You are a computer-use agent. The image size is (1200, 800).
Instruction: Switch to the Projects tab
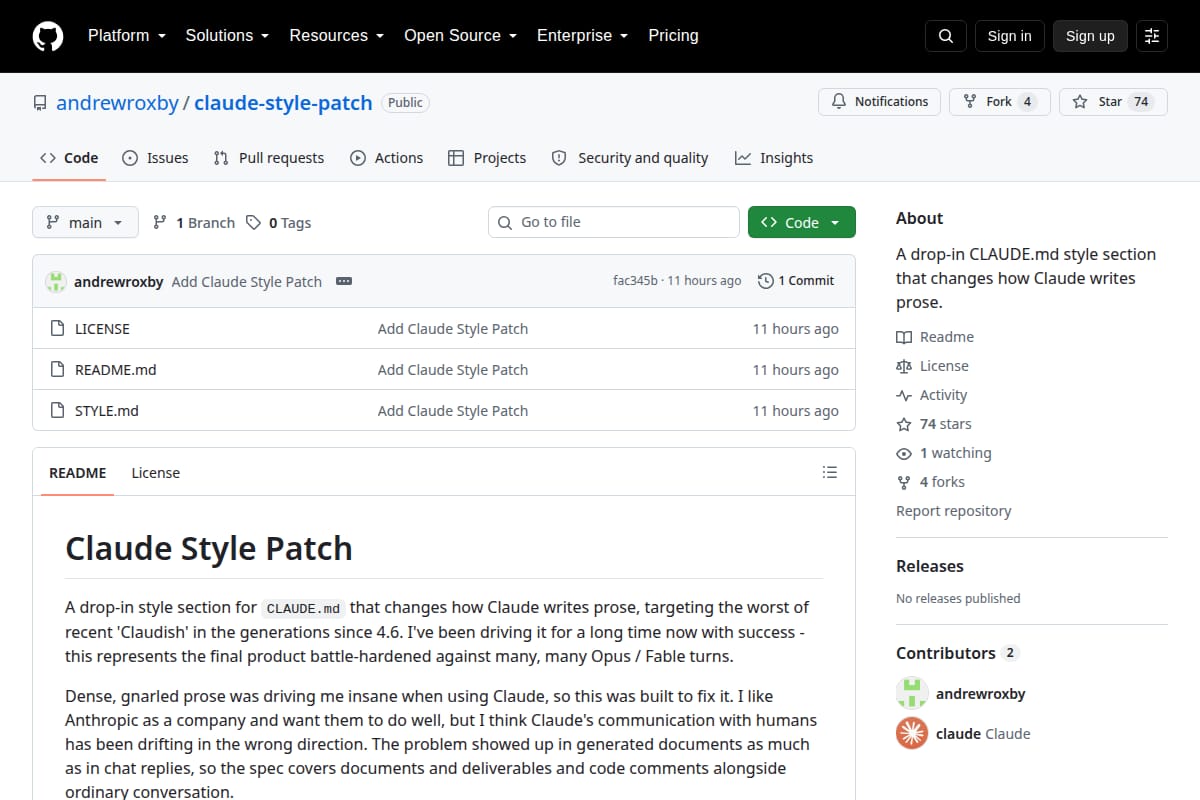(x=487, y=158)
